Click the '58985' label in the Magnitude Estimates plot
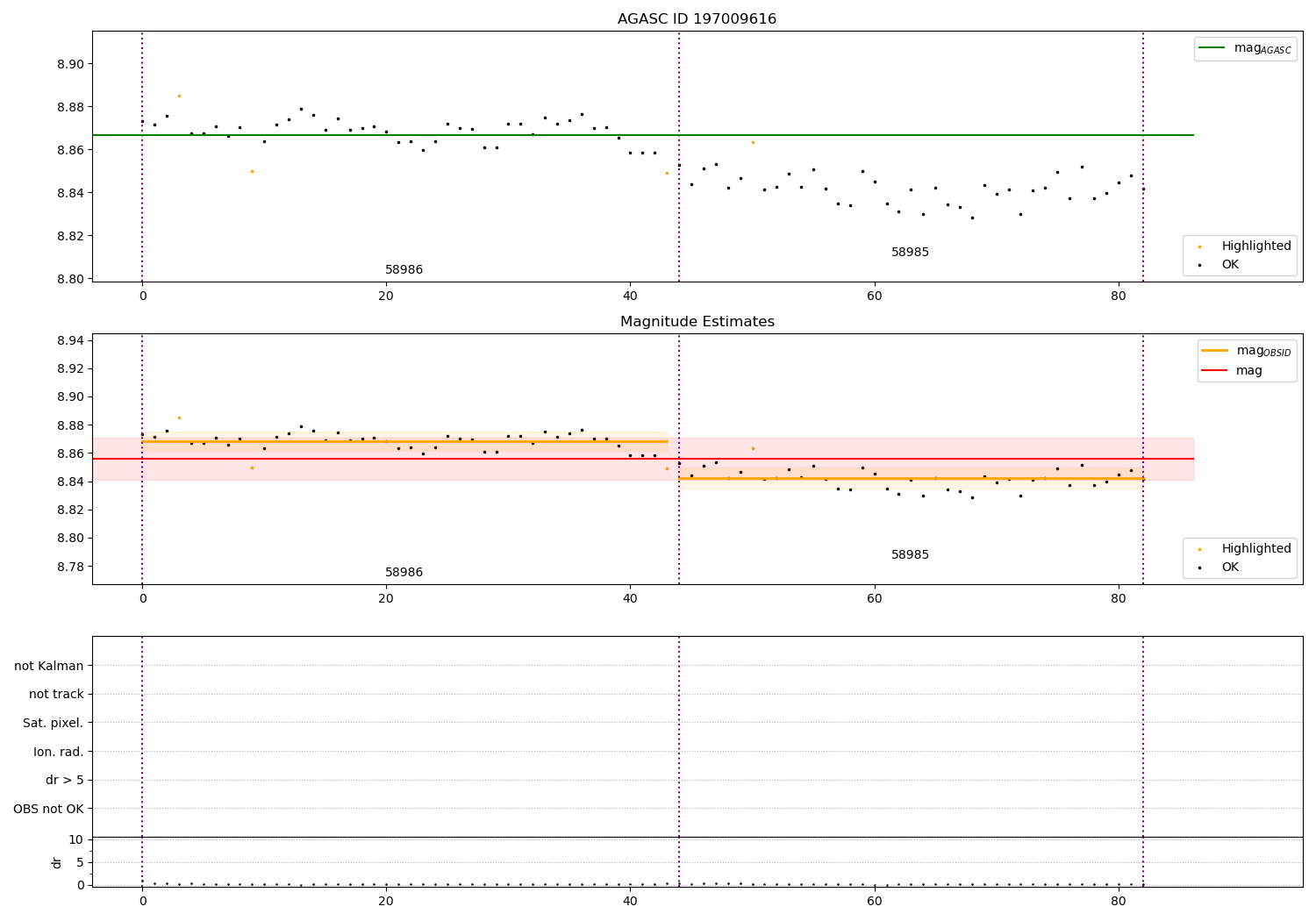 pos(910,555)
